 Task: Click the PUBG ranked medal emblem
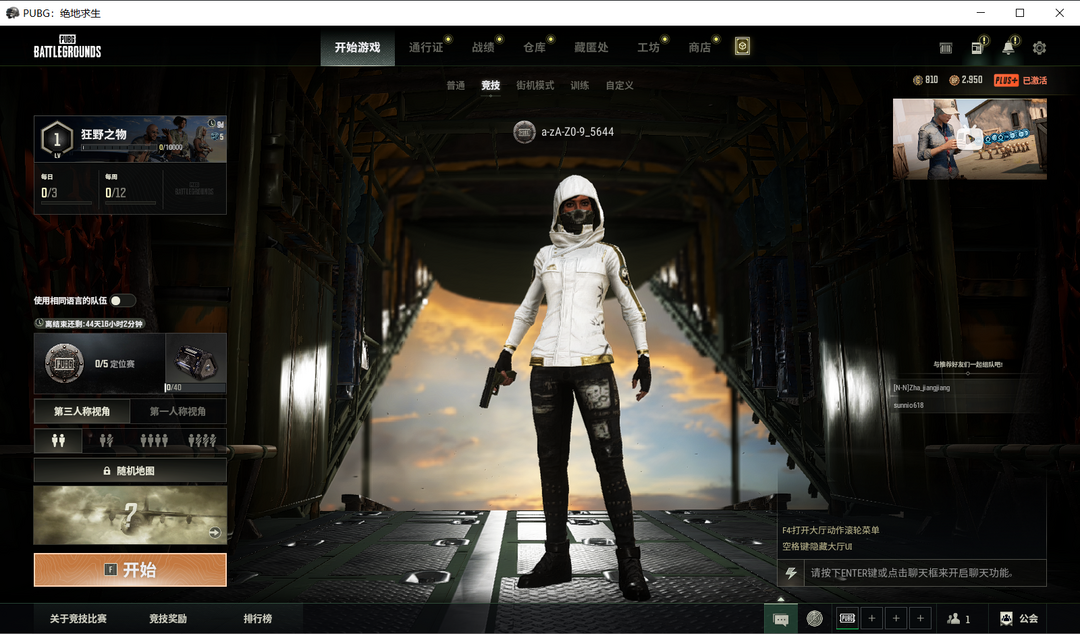pos(64,363)
